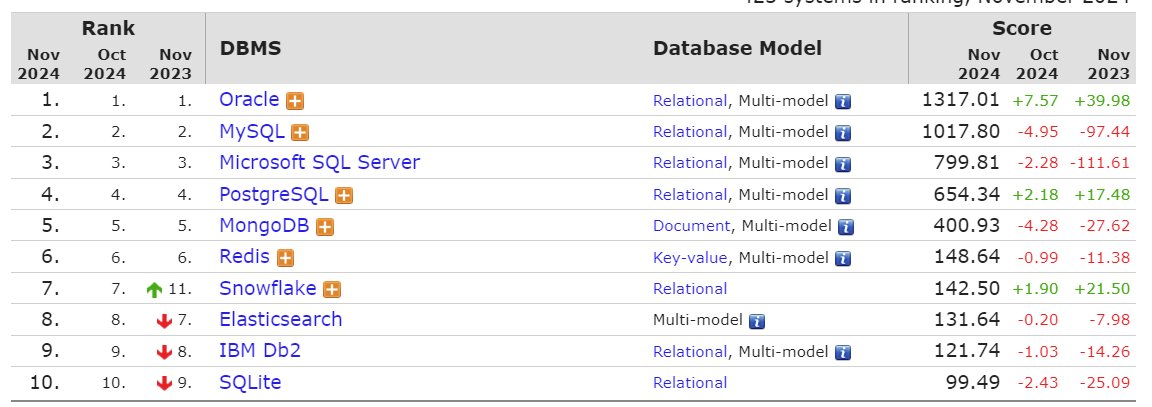The width and height of the screenshot is (1152, 407).
Task: Click the Relational link in Oracle row
Action: [690, 101]
